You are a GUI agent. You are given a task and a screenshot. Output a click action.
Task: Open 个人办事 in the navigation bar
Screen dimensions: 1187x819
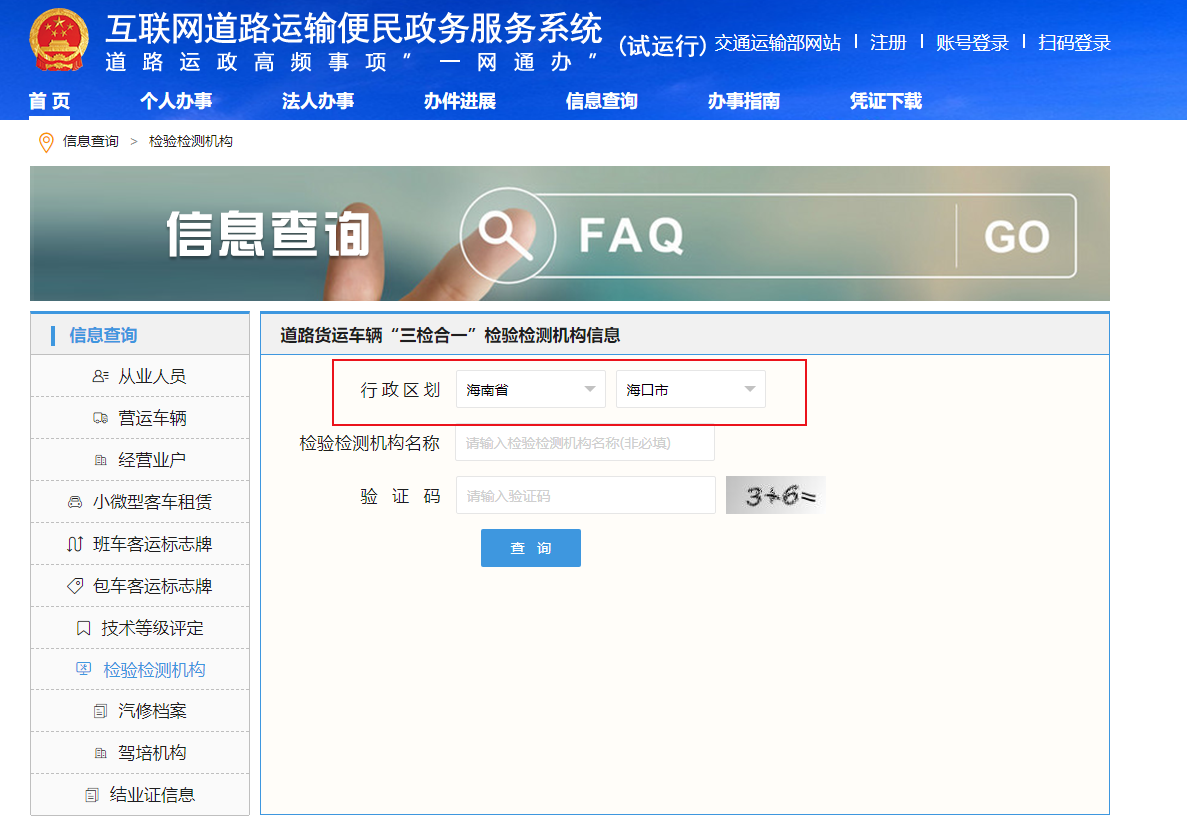click(x=176, y=101)
